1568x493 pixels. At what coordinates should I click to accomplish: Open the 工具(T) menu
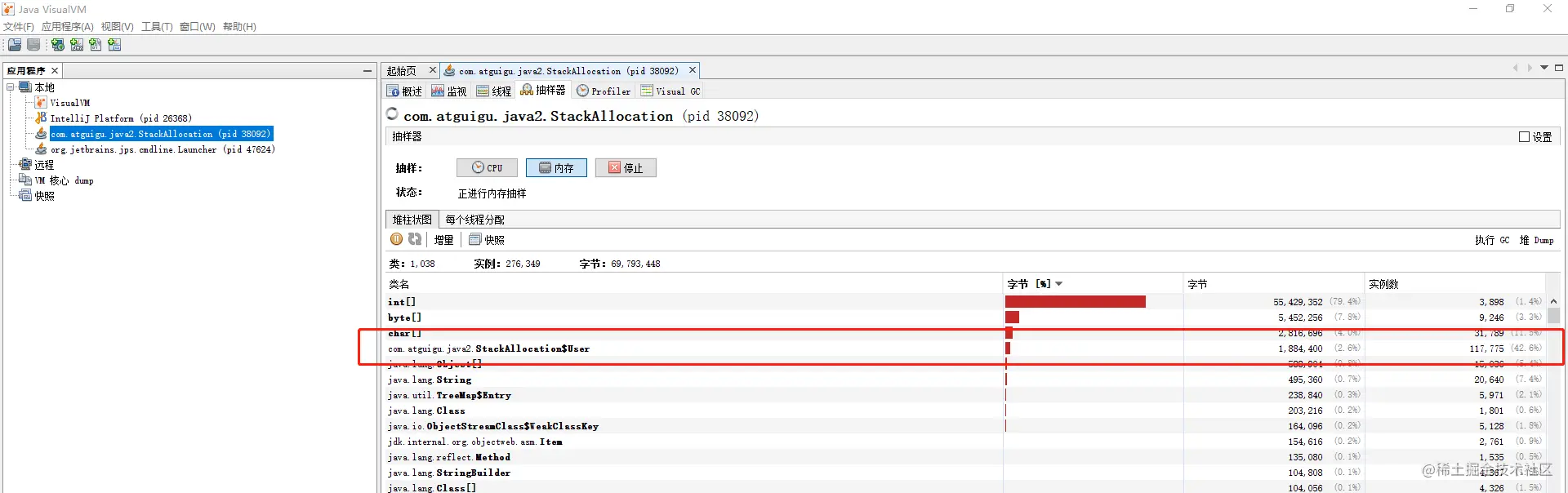tap(157, 27)
